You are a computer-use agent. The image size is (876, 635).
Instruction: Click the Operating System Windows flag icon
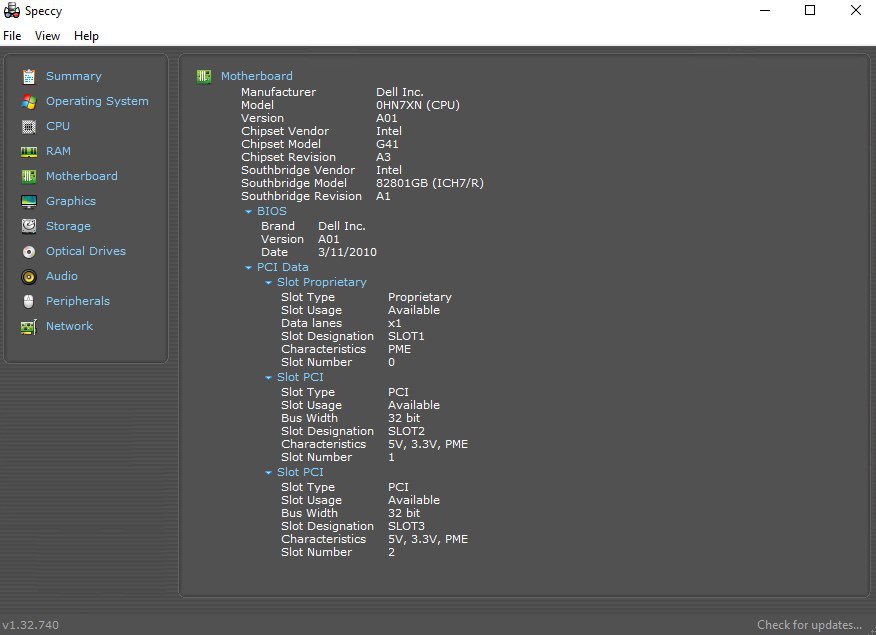point(28,101)
